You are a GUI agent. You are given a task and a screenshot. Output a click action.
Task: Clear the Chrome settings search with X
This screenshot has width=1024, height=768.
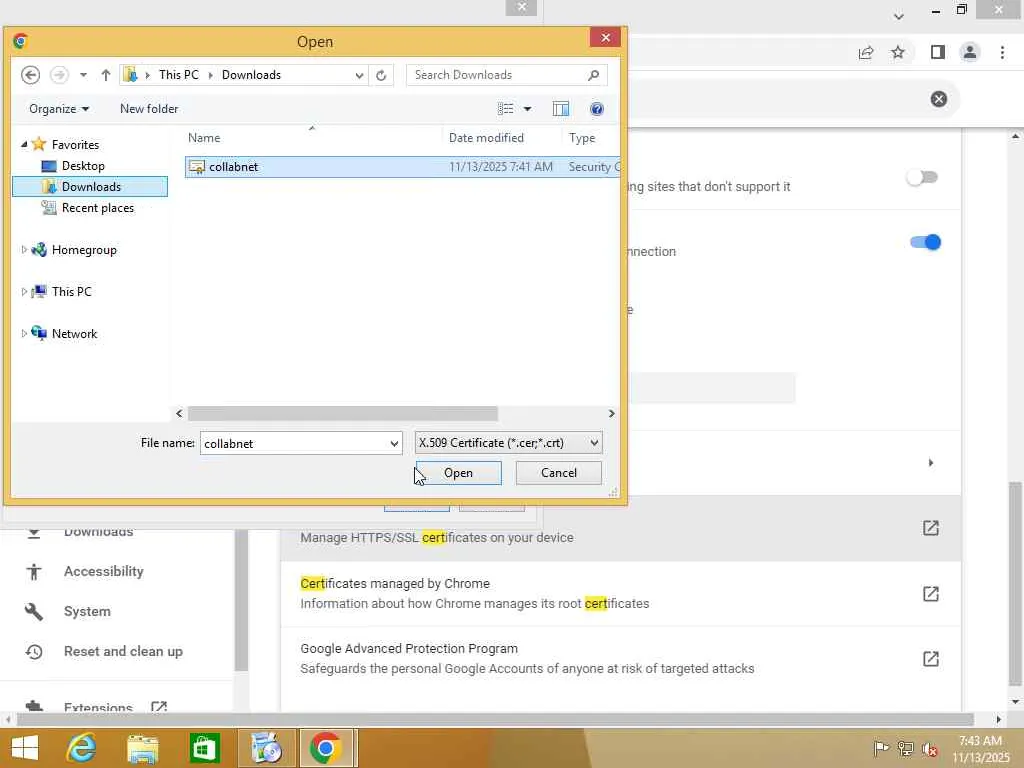pos(938,99)
